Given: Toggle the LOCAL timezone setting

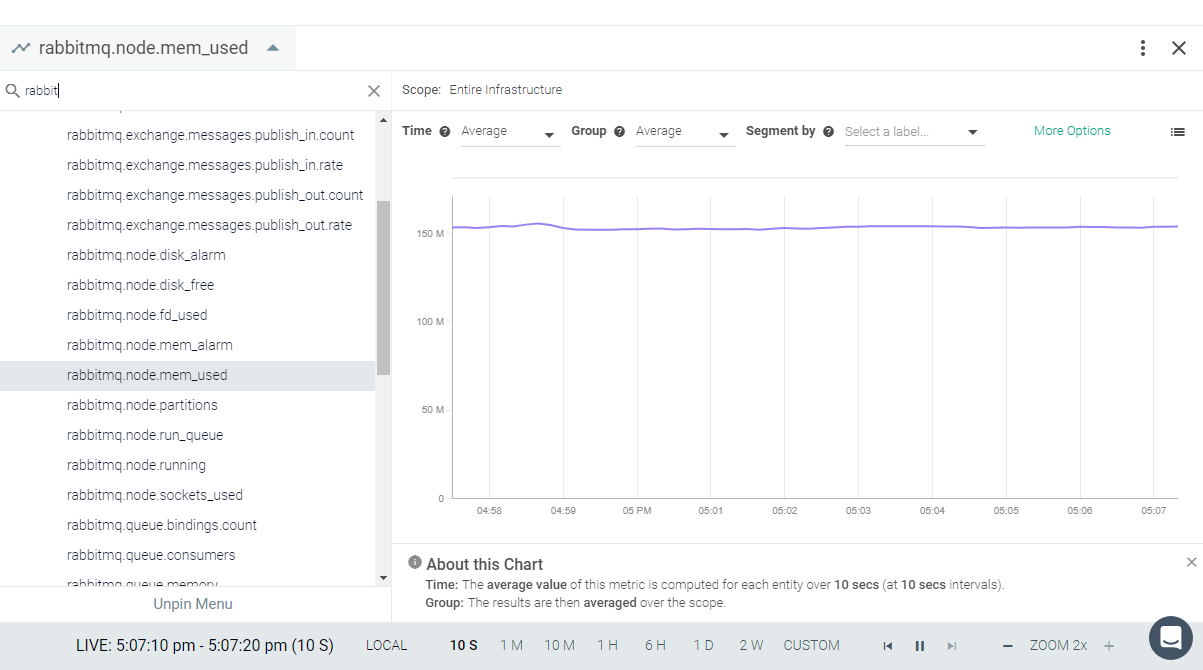Looking at the screenshot, I should (387, 646).
